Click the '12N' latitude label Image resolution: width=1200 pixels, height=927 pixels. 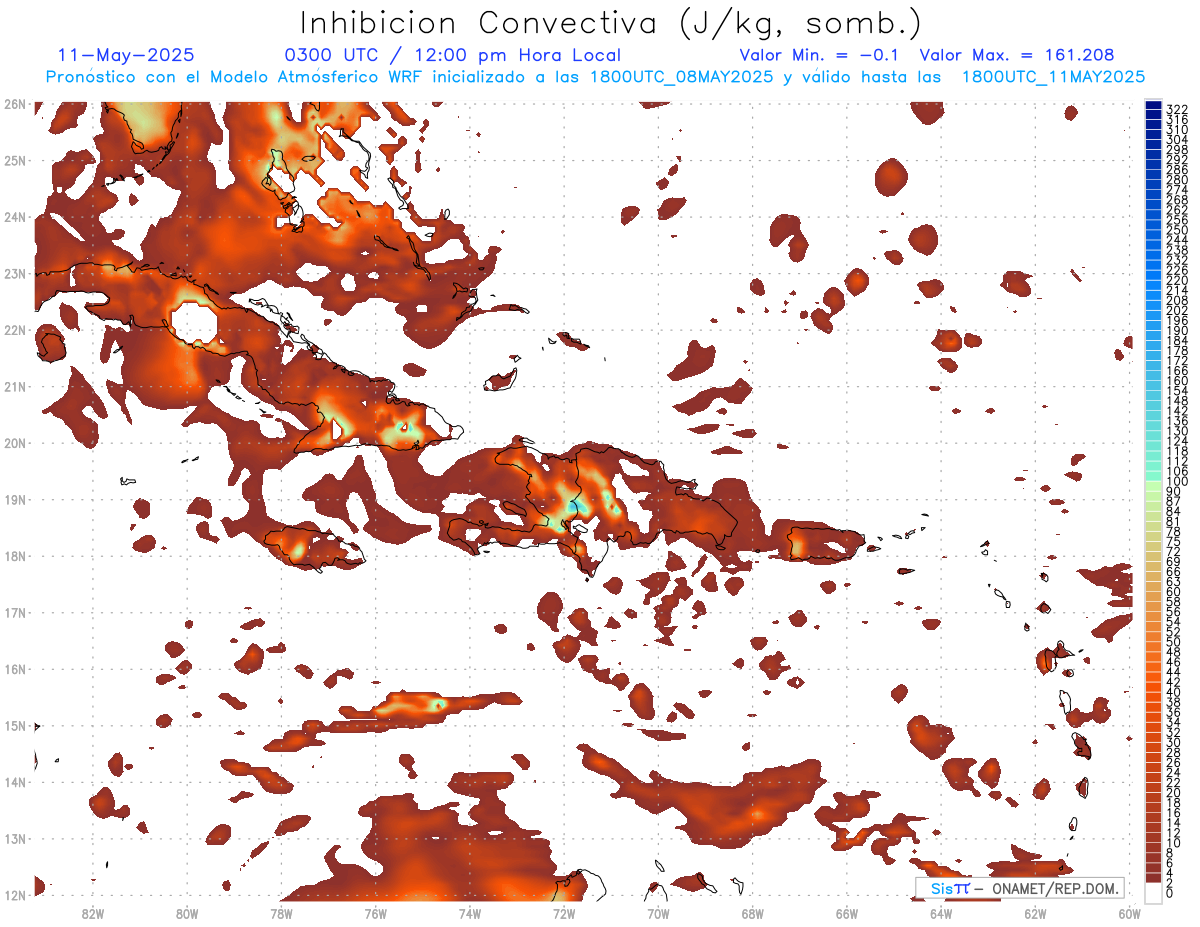click(14, 895)
